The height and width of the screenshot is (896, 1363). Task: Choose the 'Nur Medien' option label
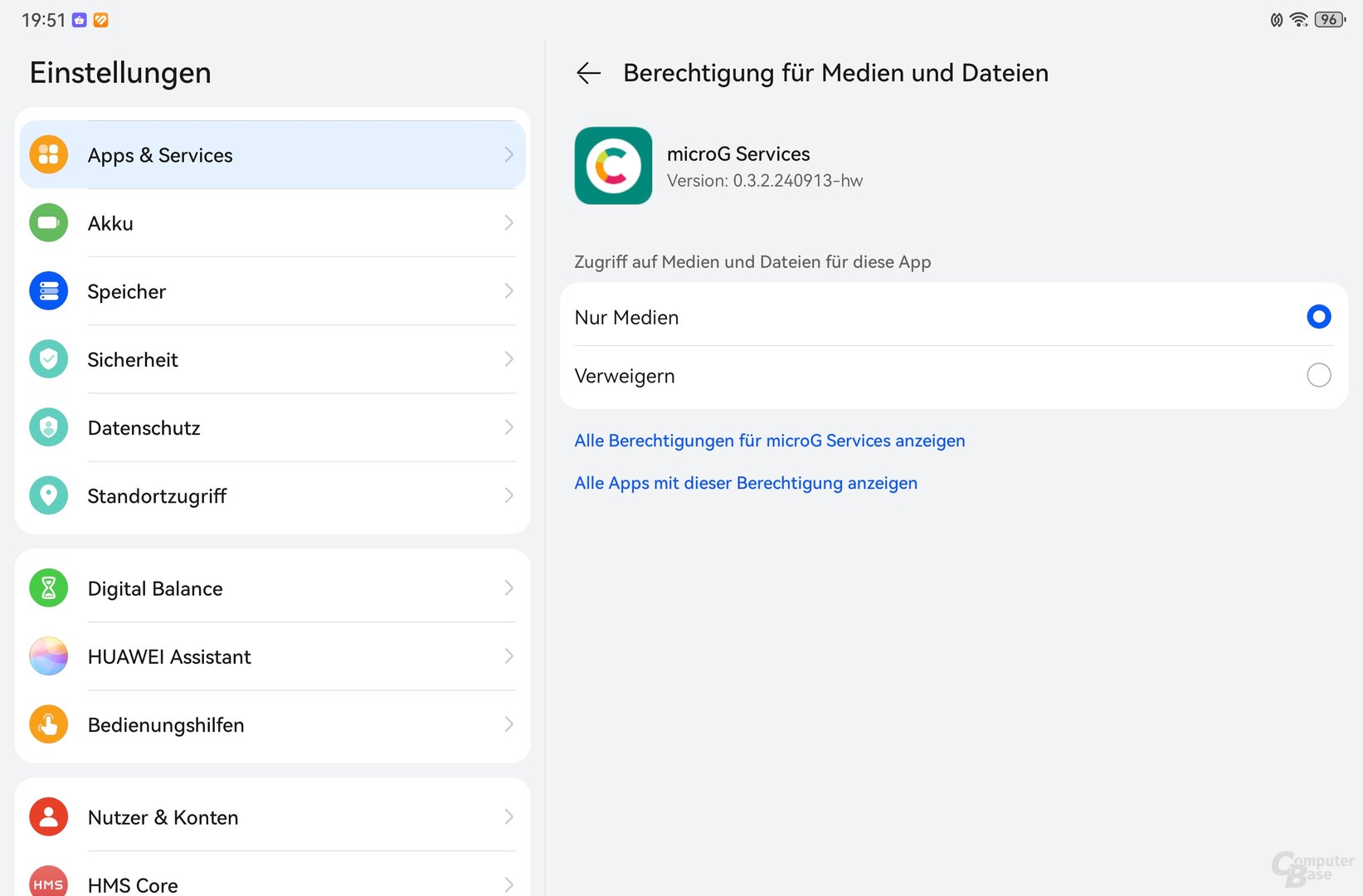coord(626,317)
